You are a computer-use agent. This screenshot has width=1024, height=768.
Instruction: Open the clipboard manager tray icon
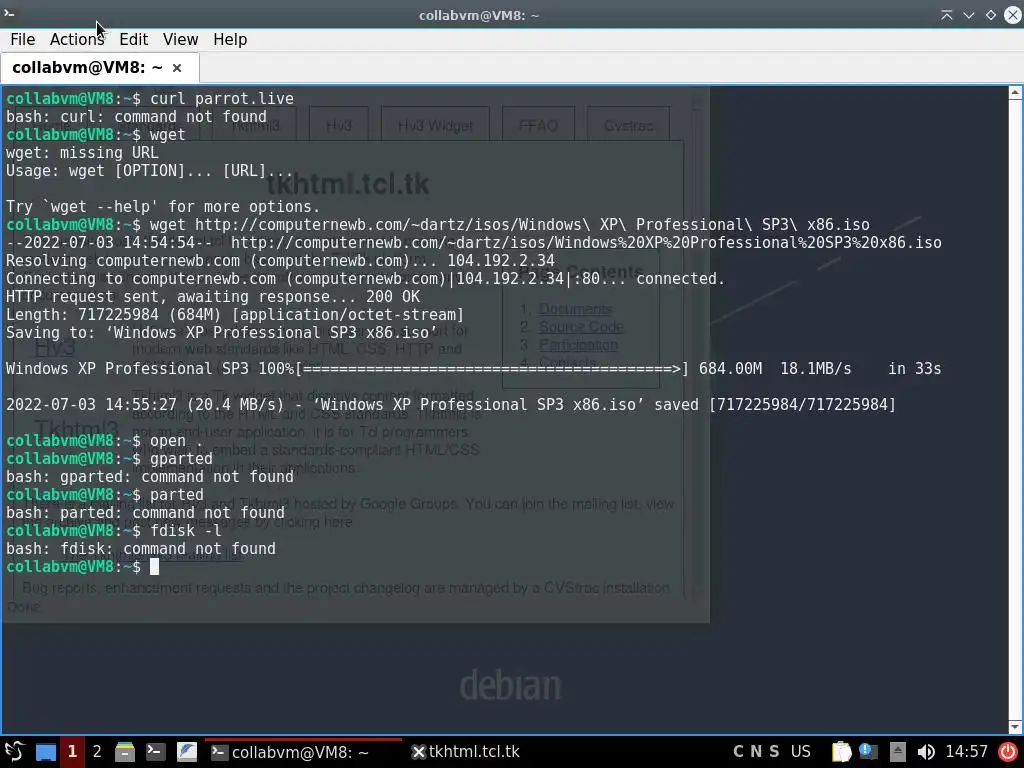coord(842,752)
